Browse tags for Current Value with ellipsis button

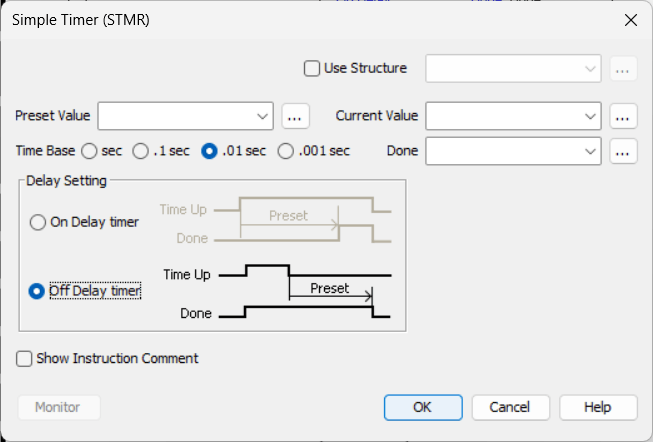coord(623,116)
